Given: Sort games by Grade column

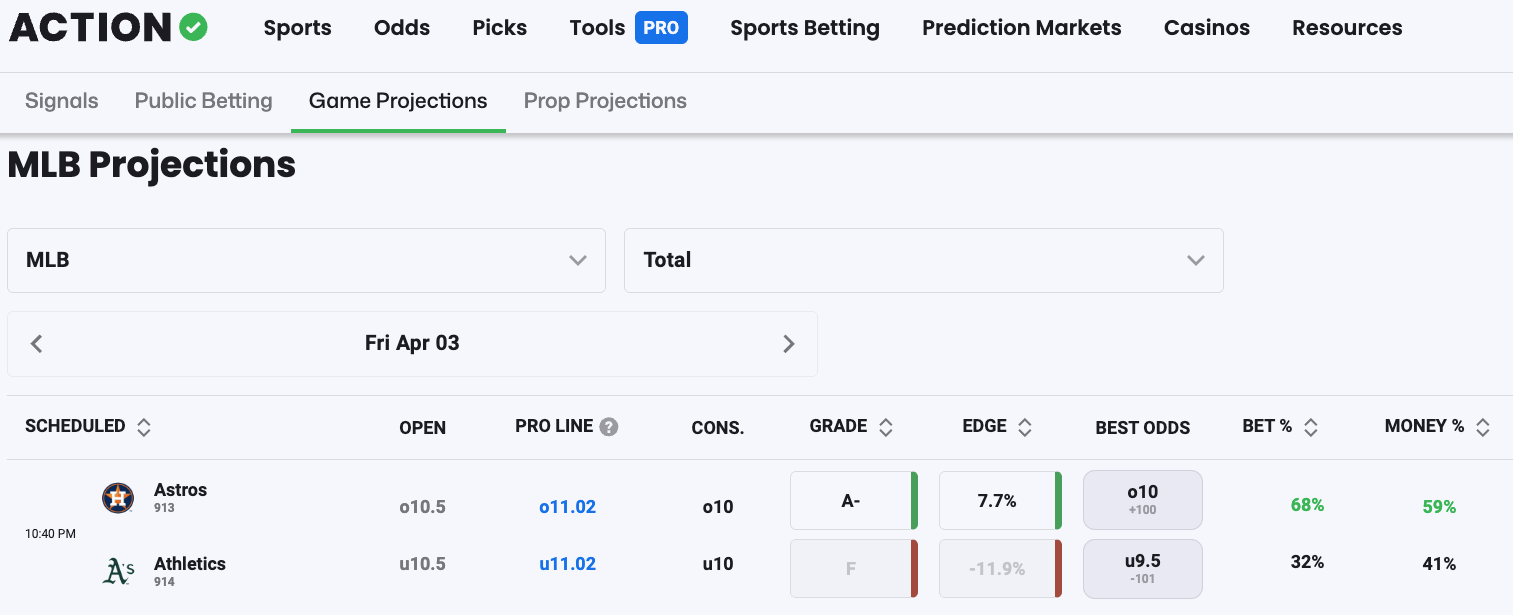Looking at the screenshot, I should [885, 427].
